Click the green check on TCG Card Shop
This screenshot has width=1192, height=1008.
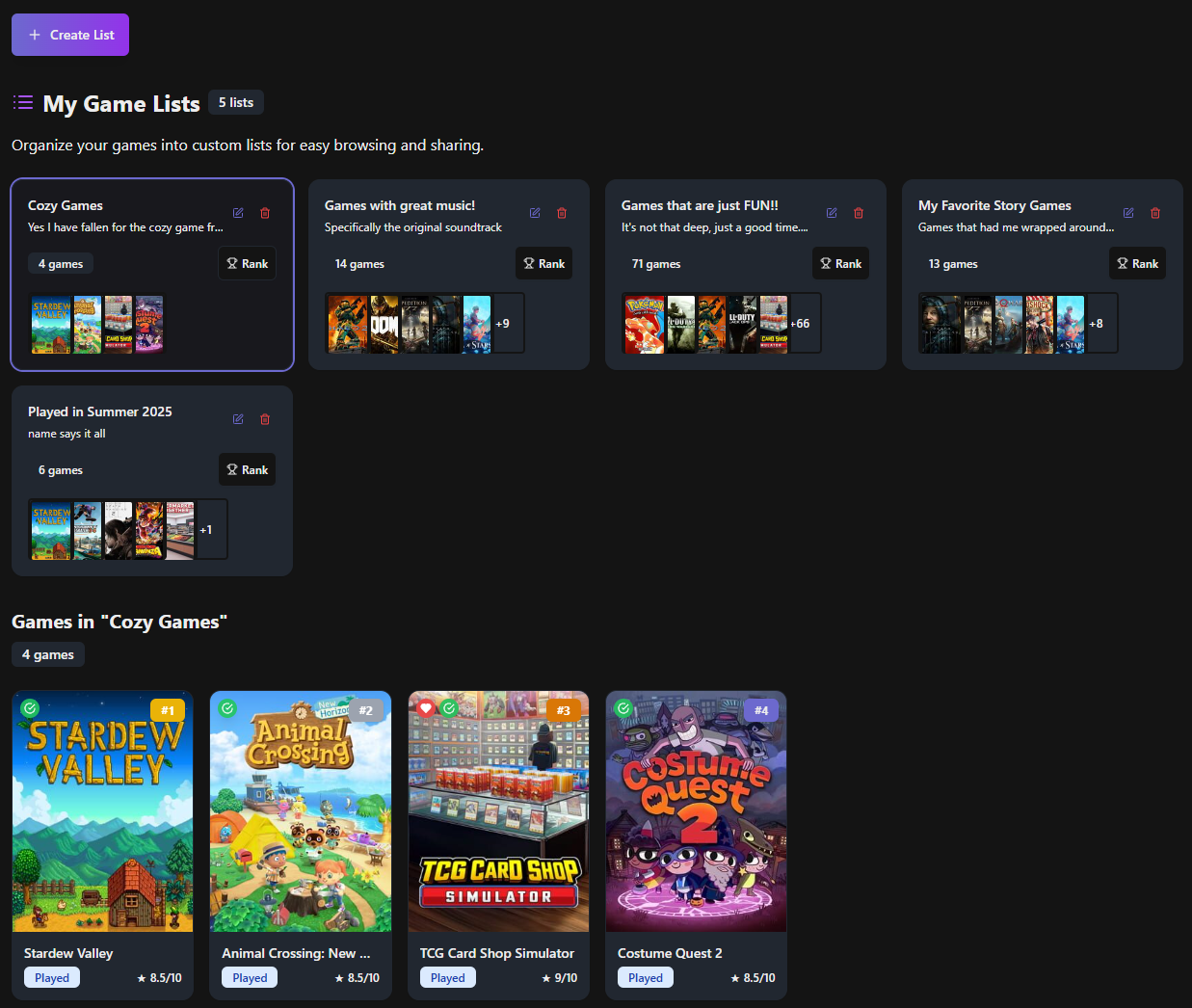pyautogui.click(x=449, y=708)
